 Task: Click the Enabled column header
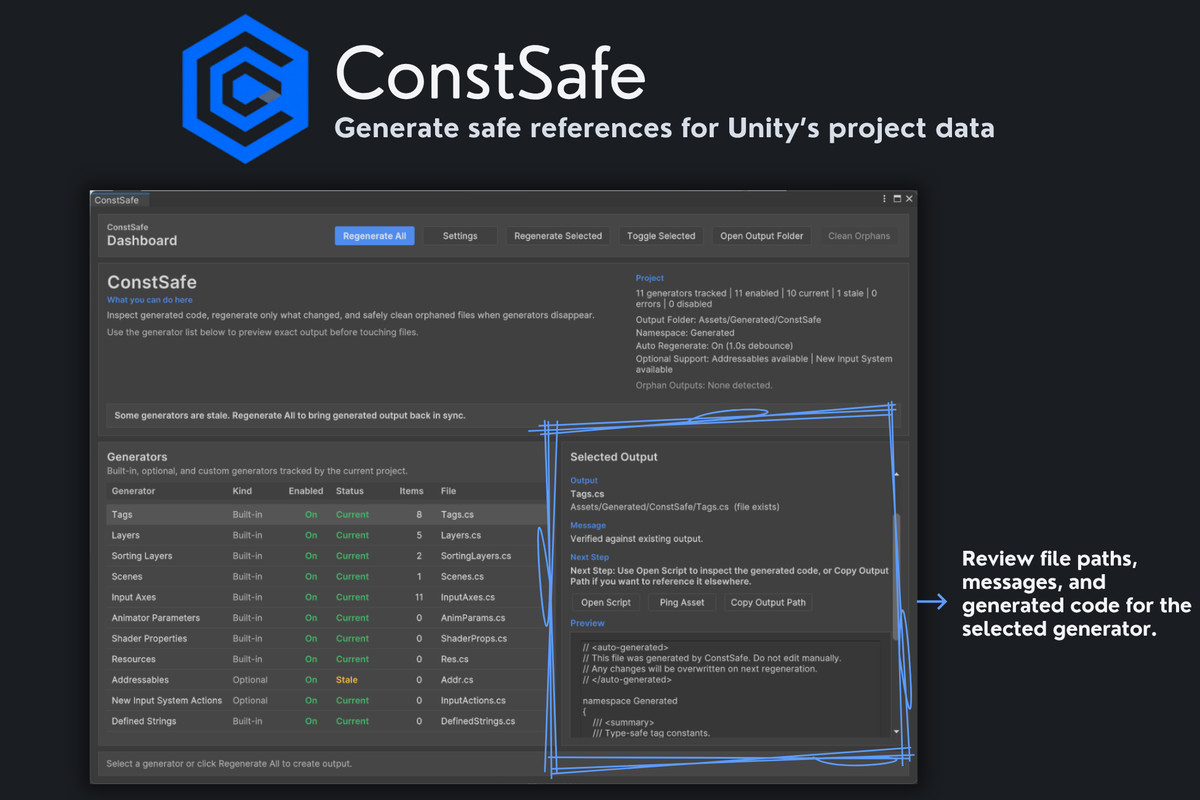coord(306,491)
